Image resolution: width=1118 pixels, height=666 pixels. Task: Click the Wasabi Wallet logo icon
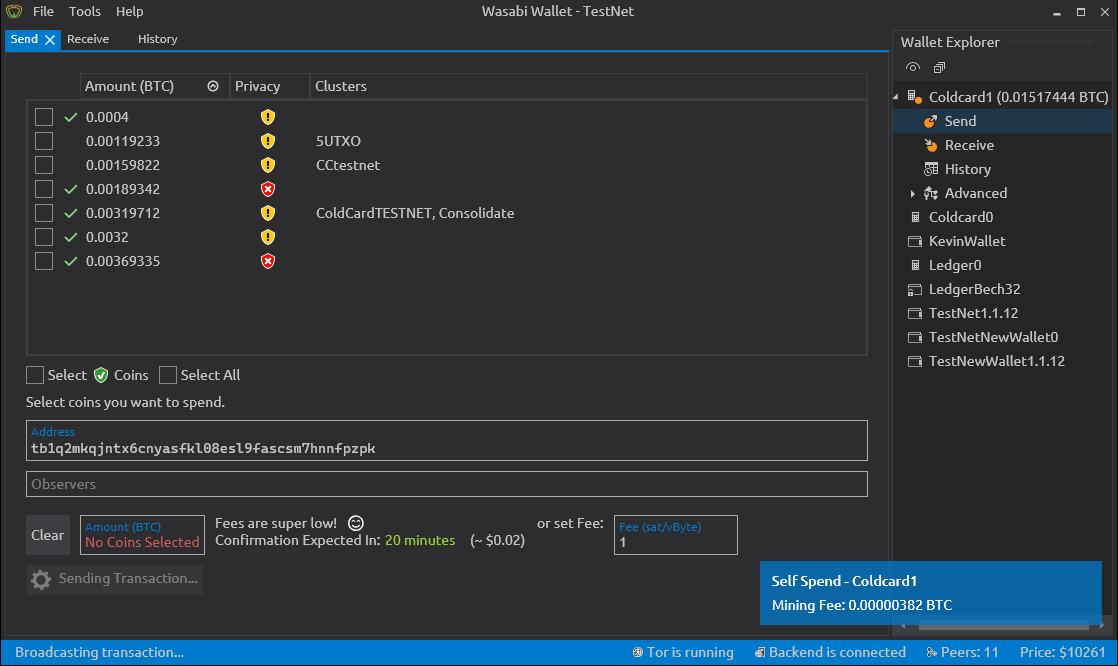pos(14,11)
